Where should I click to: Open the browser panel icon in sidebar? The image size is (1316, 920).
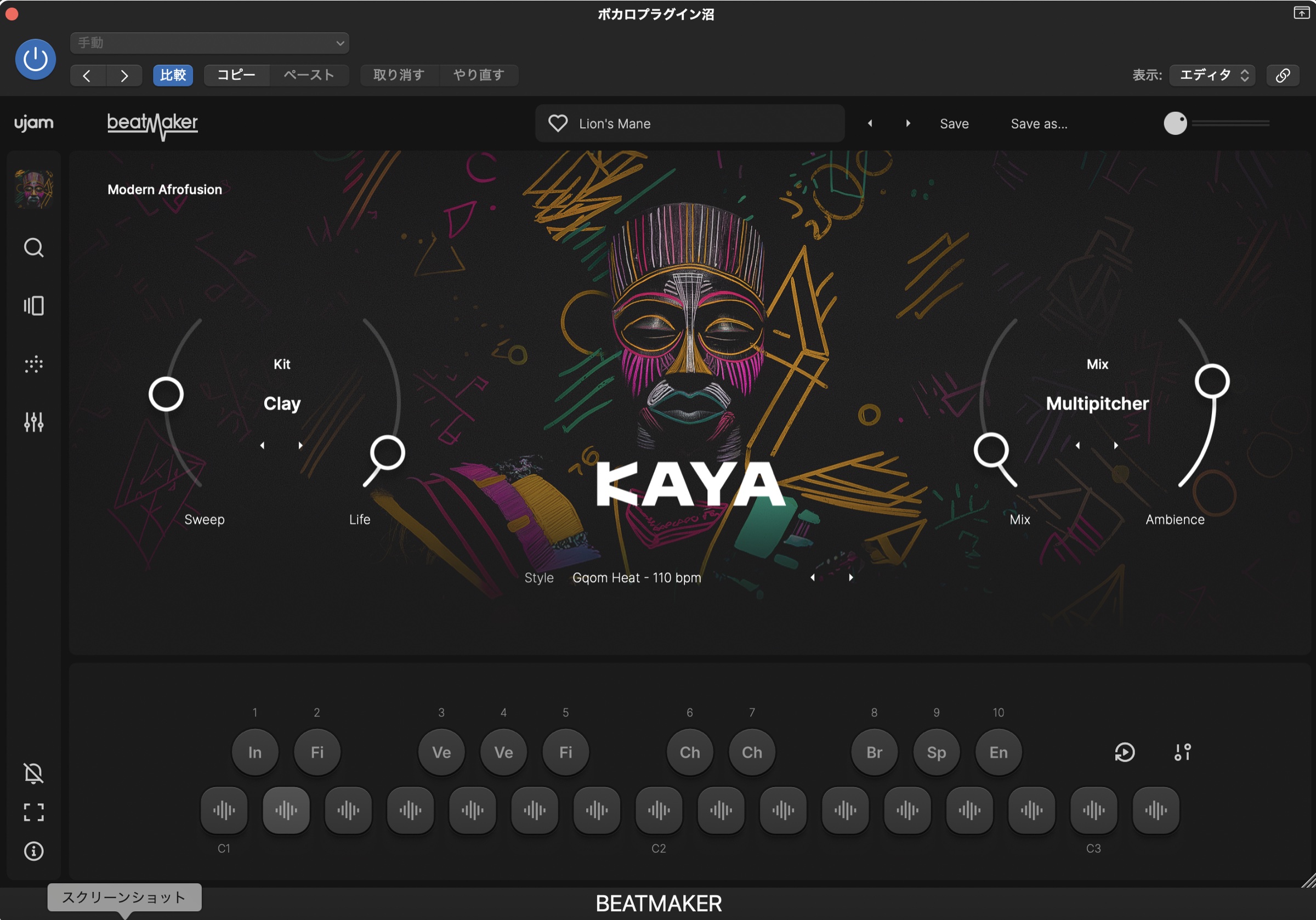(x=34, y=305)
